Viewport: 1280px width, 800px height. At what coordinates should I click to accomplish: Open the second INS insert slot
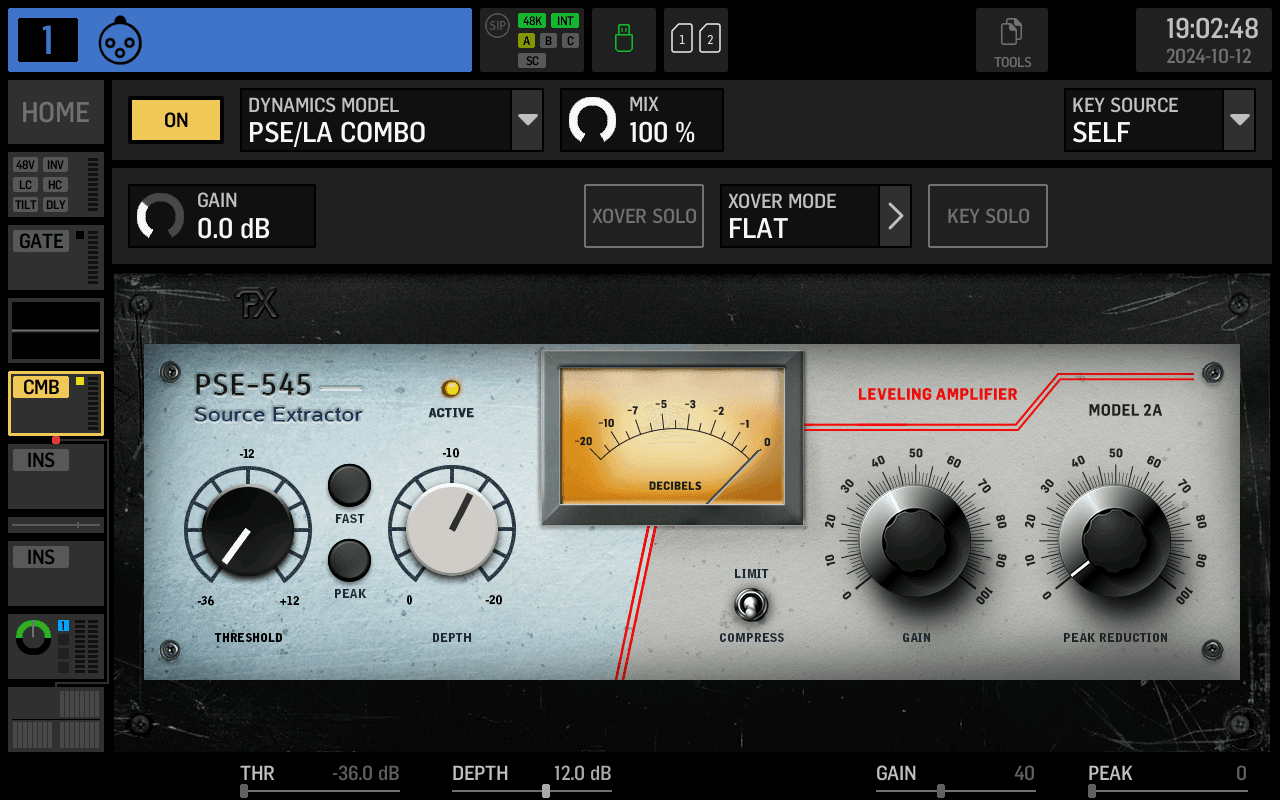pyautogui.click(x=56, y=573)
